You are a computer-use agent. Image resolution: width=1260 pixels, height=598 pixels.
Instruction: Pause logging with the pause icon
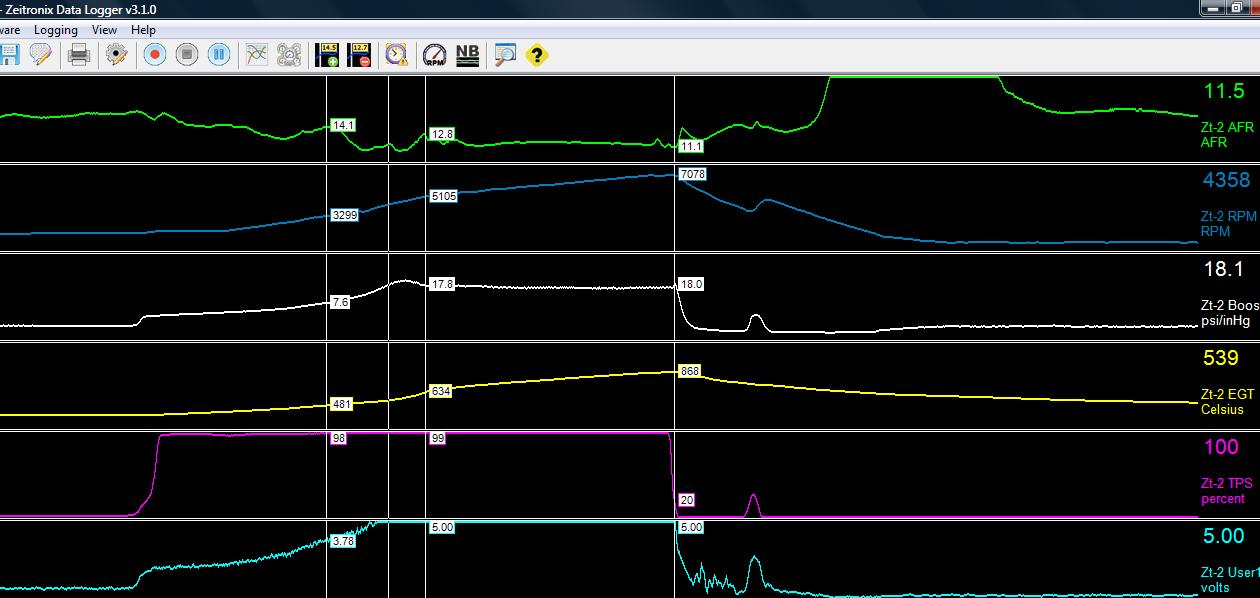[219, 55]
